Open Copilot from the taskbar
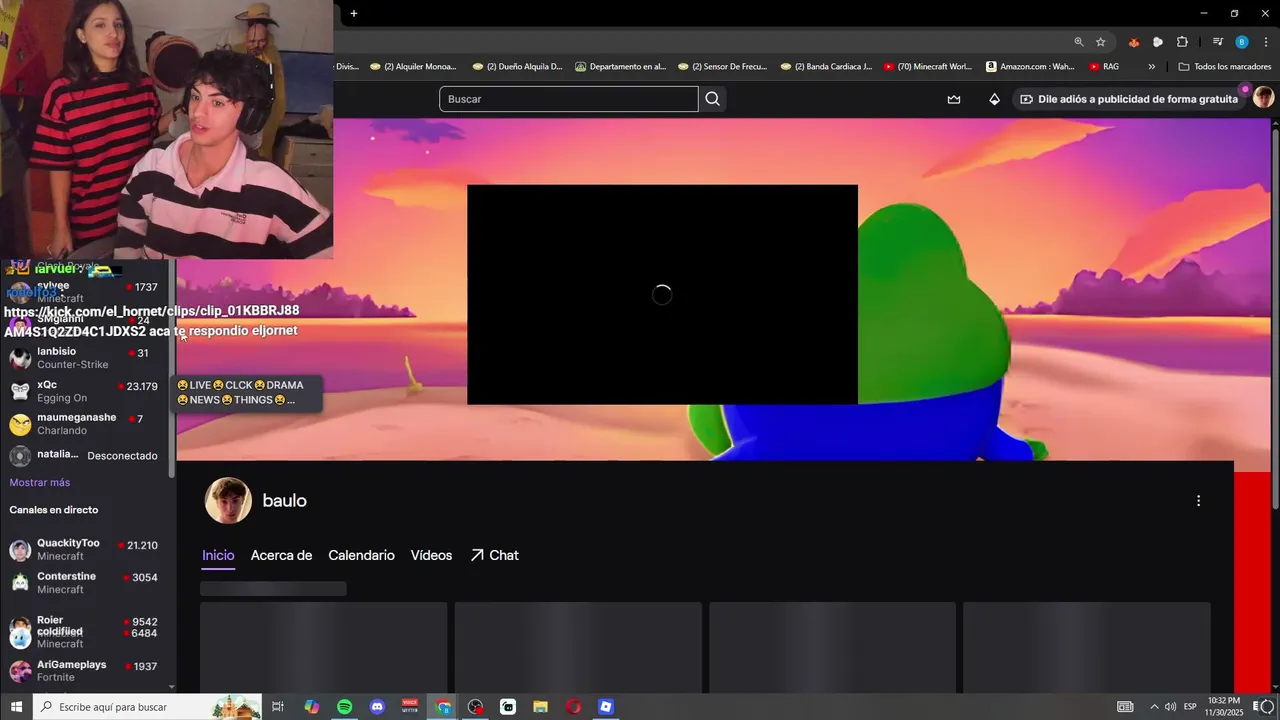Screen dimensions: 1280x720 point(312,707)
